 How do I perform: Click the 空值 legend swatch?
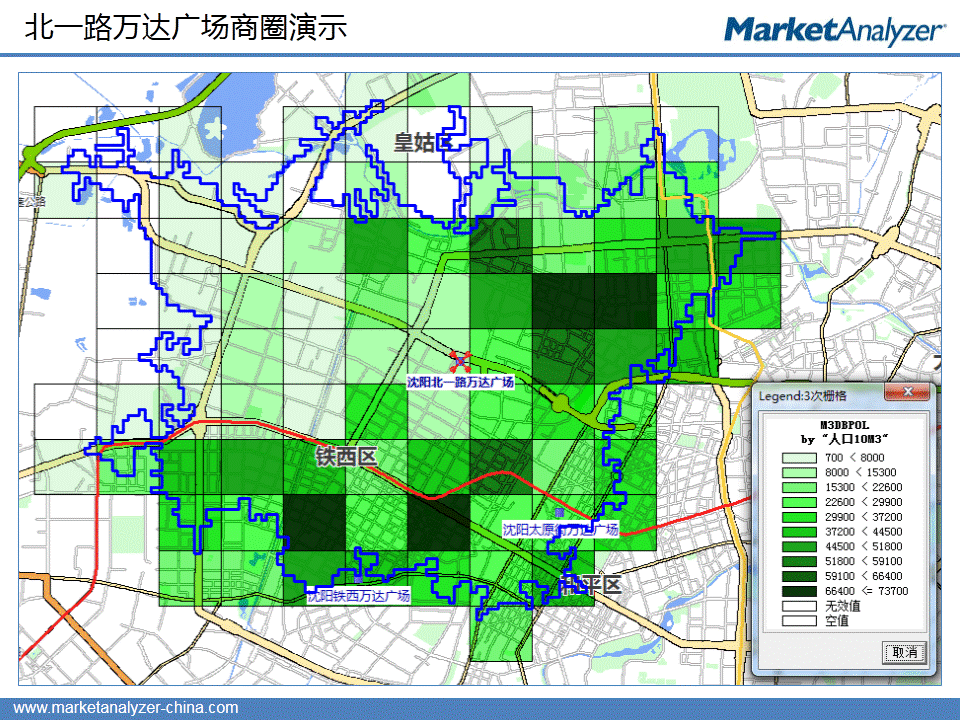coord(799,622)
